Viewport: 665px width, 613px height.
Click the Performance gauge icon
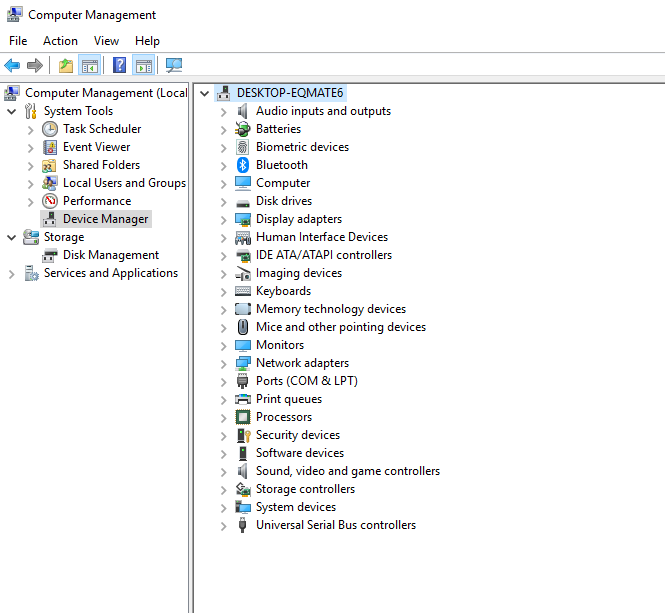pyautogui.click(x=50, y=201)
